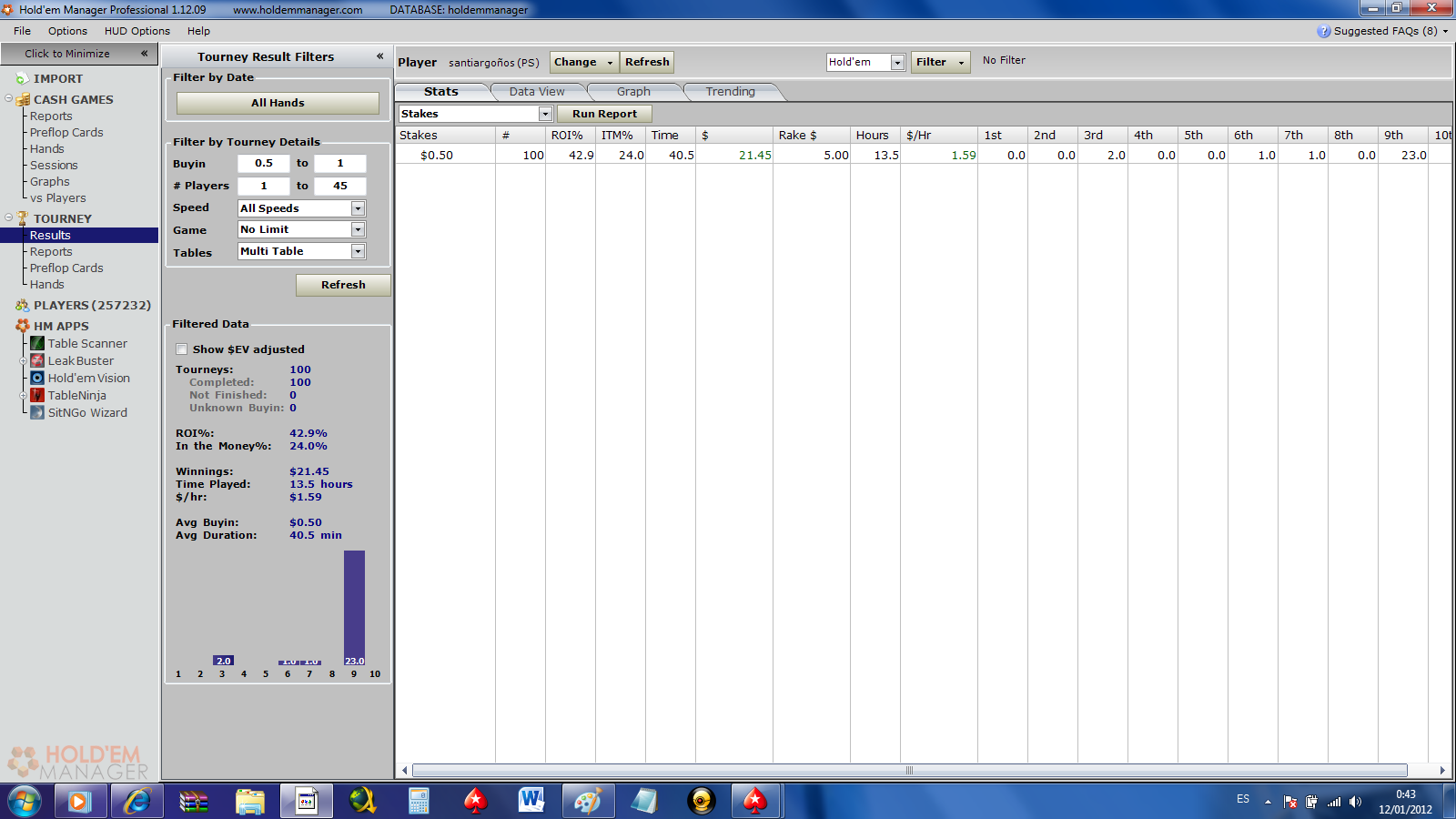Open the Change player dropdown
This screenshot has height=819, width=1456.
pyautogui.click(x=584, y=62)
